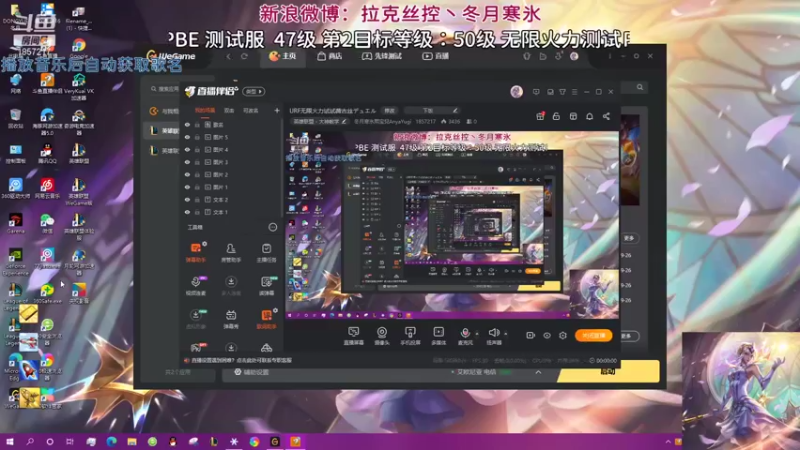The image size is (800, 450).
Task: Open the 弹幕秀 tool icon
Action: pos(231,319)
